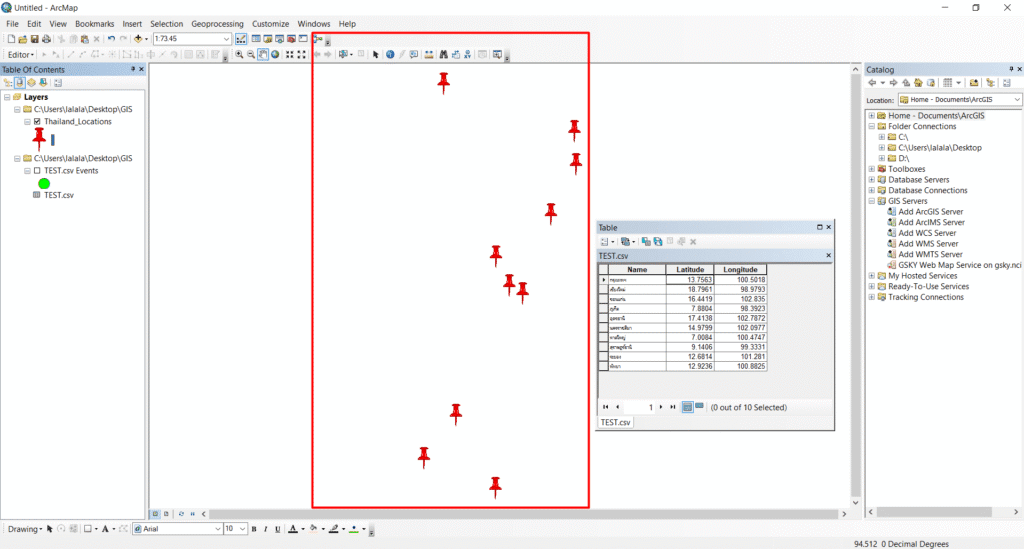1024x549 pixels.
Task: Click the Full Extent globe icon
Action: (275, 55)
